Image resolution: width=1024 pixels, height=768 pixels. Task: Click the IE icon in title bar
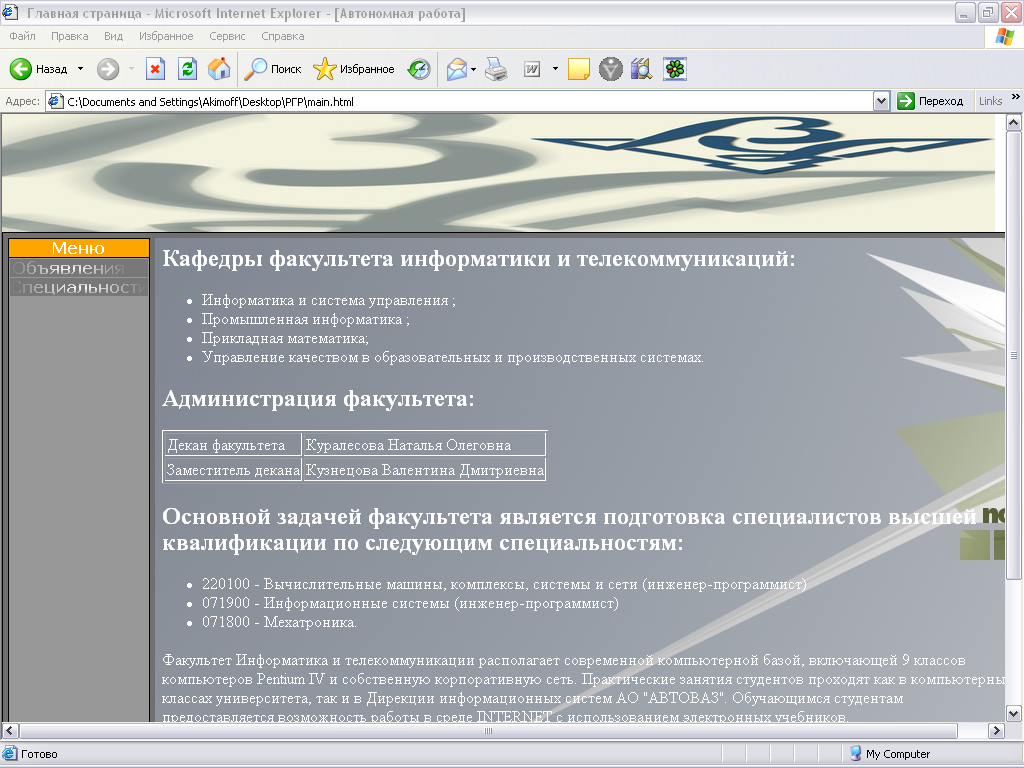coord(10,12)
